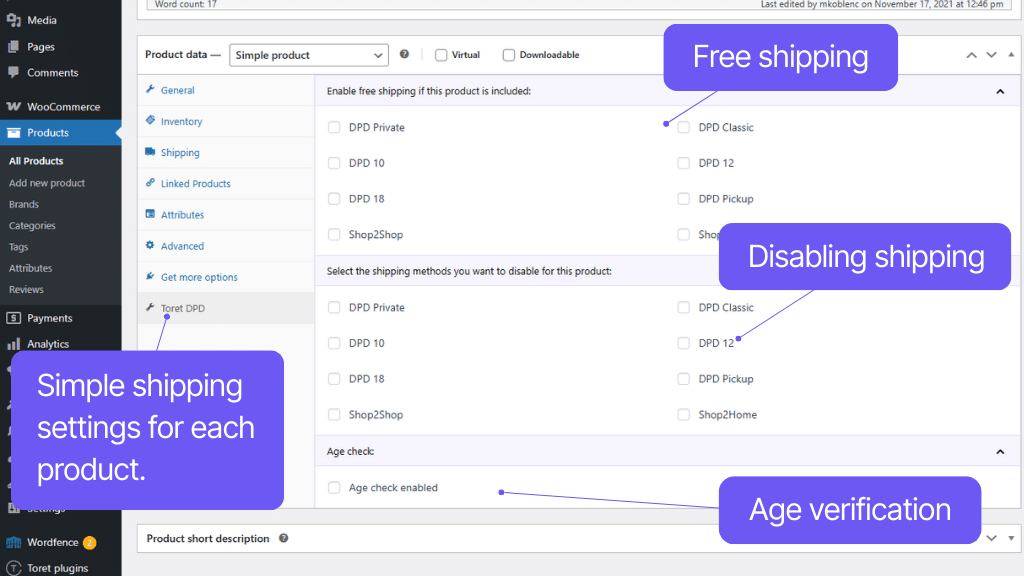
Task: Click the General tab wrench icon
Action: tap(150, 89)
